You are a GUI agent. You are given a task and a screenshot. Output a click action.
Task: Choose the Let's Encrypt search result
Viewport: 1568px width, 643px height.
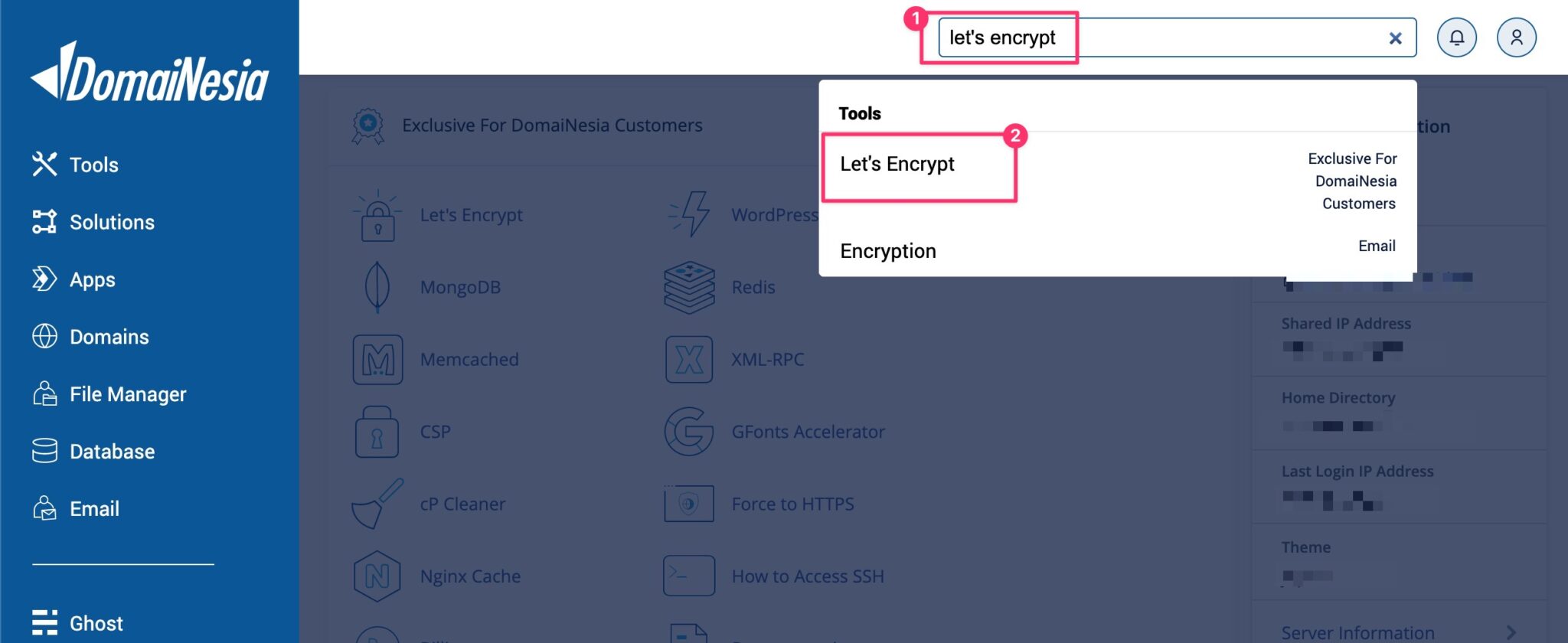(897, 164)
